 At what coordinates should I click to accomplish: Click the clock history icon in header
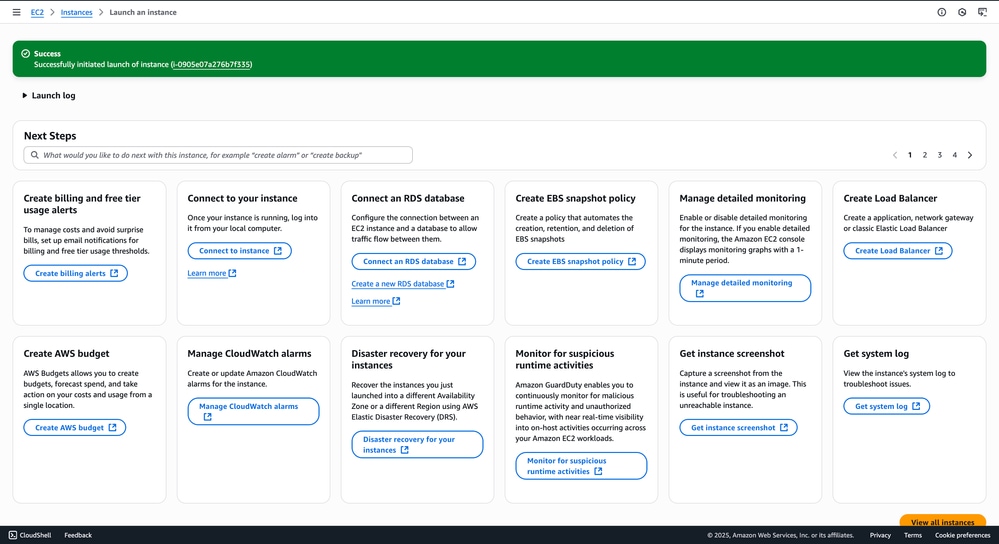pos(962,12)
